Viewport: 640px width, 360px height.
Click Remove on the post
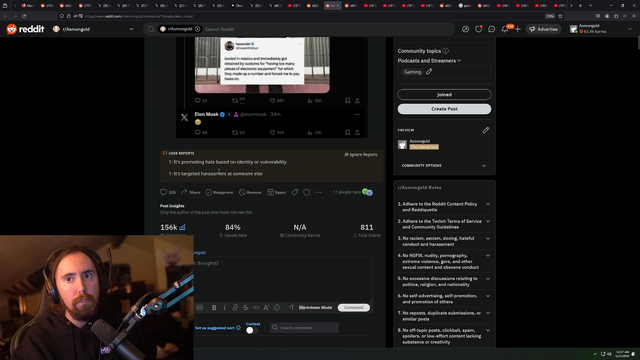pos(250,192)
